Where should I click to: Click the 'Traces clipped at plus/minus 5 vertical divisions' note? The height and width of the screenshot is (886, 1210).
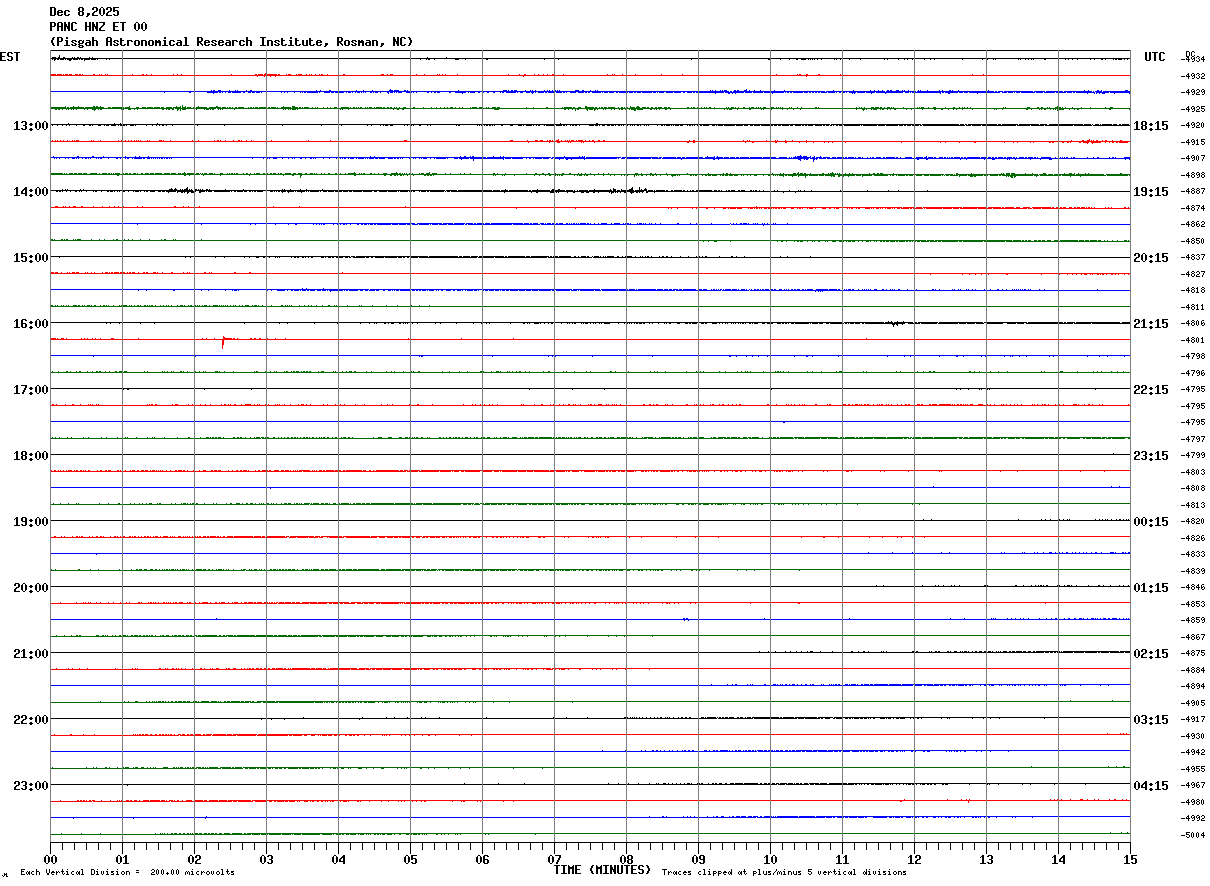coord(784,873)
